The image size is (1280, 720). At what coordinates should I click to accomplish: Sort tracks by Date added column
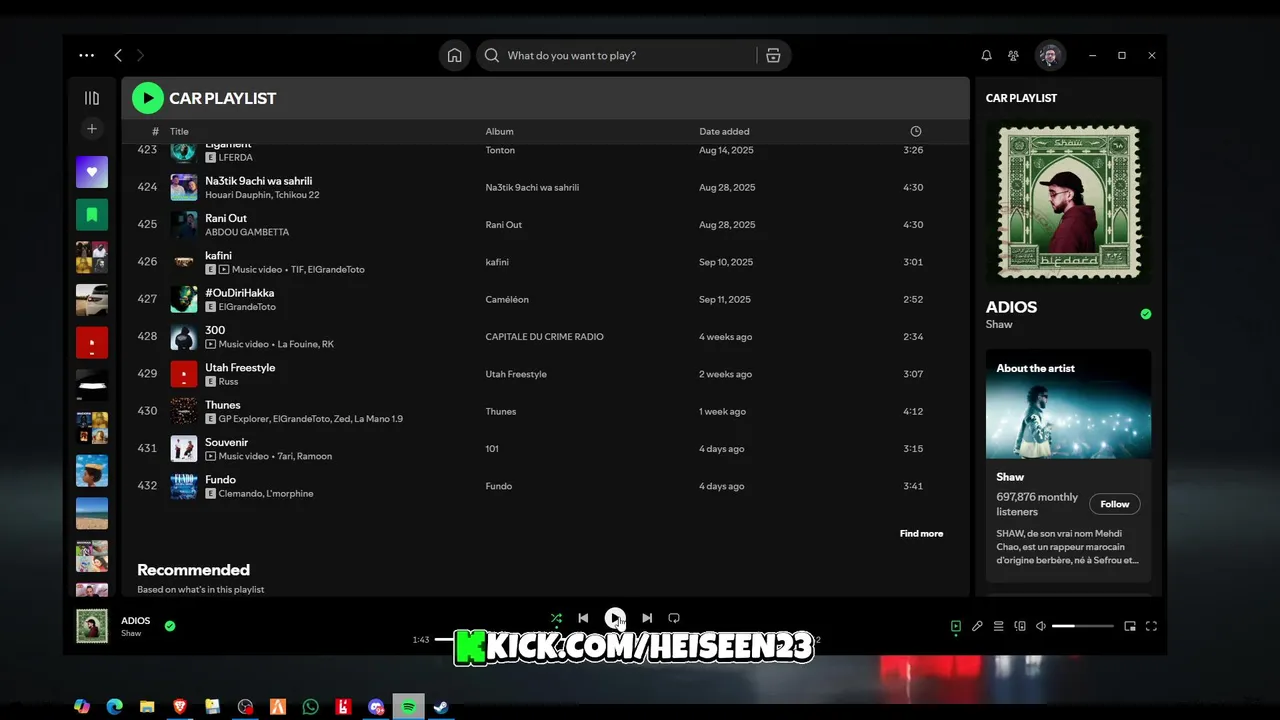click(x=724, y=132)
